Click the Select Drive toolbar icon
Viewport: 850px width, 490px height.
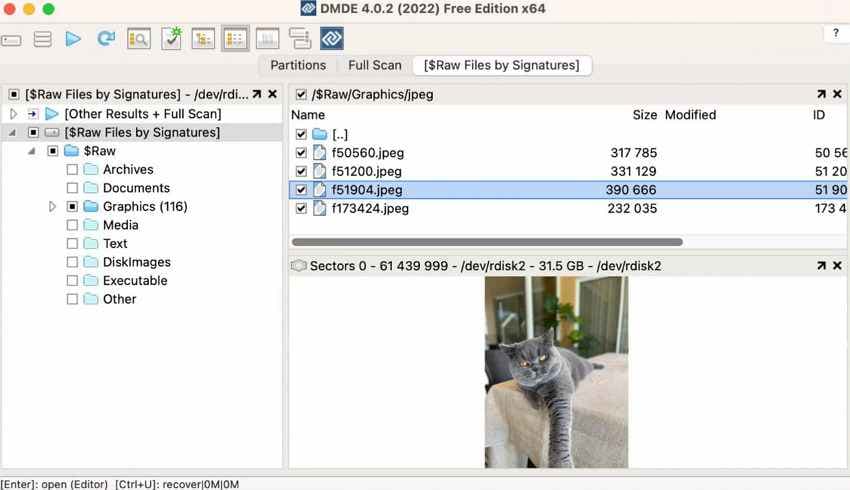click(x=11, y=40)
